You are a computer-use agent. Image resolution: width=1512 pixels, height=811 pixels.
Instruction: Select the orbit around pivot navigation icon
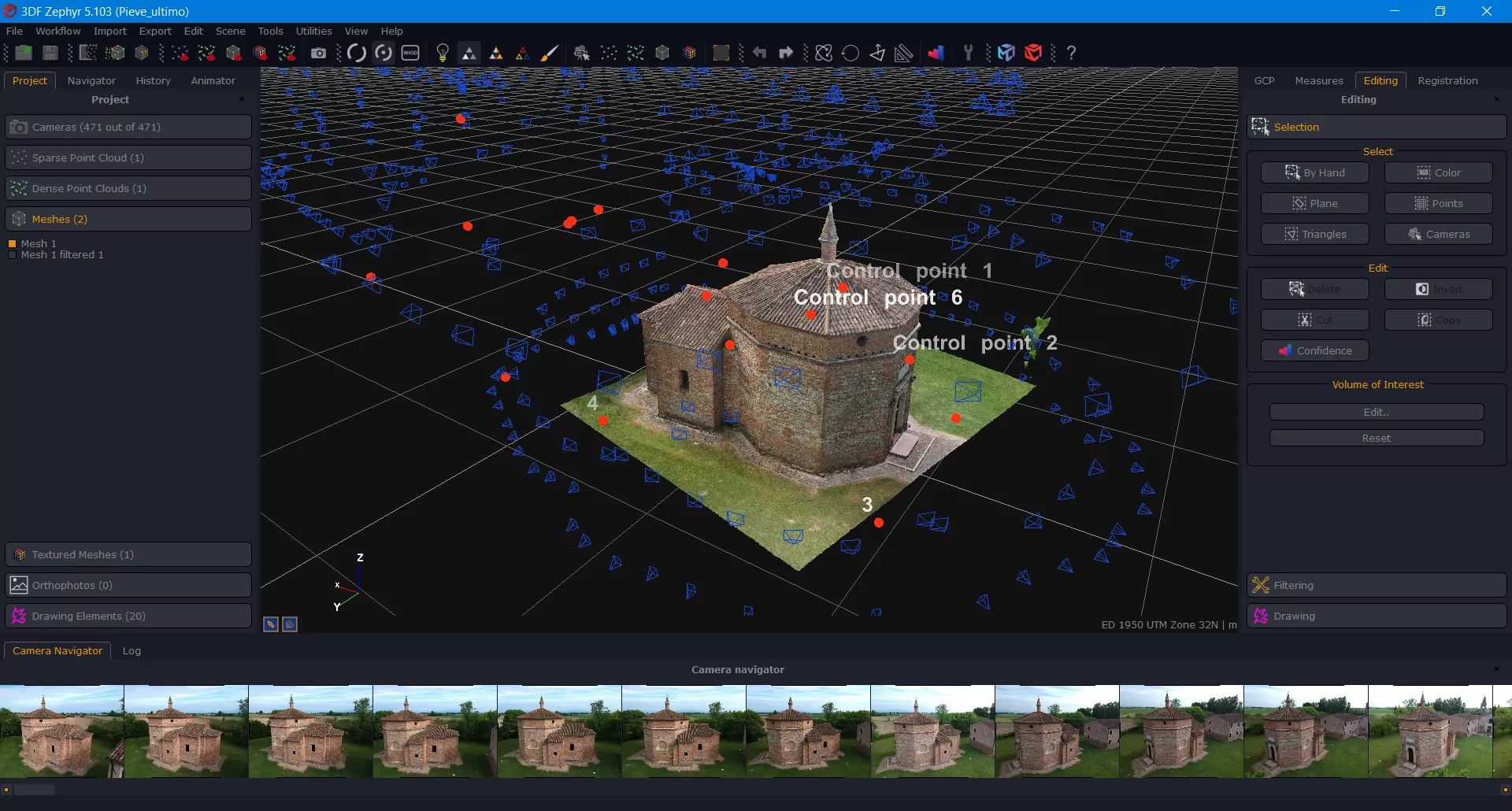384,53
